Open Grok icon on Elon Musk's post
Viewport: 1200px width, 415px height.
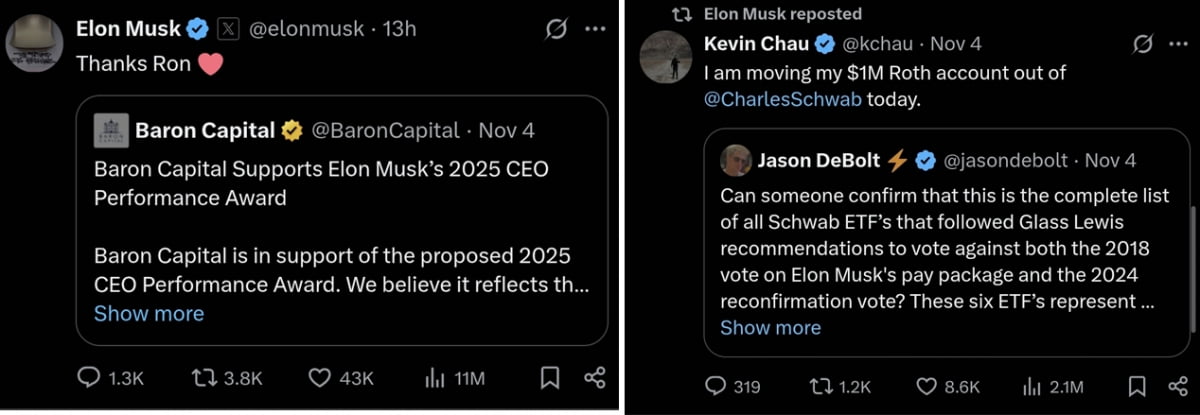pyautogui.click(x=556, y=29)
